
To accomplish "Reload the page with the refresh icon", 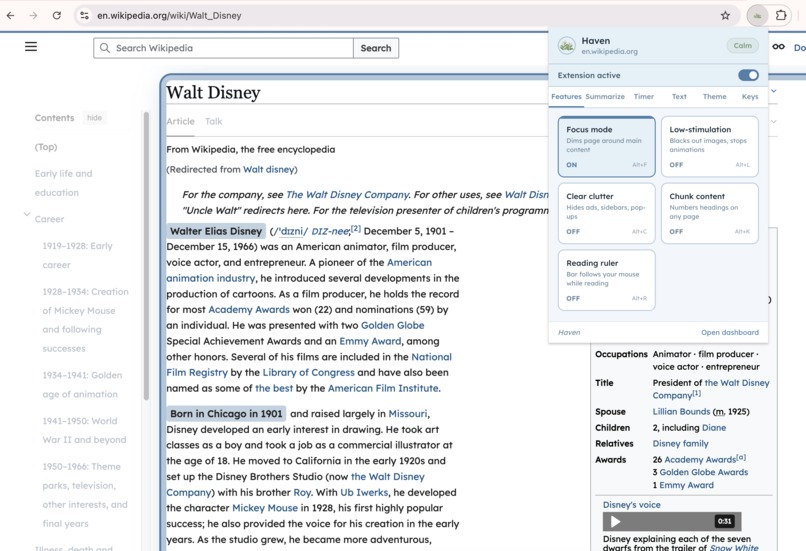I will [57, 15].
